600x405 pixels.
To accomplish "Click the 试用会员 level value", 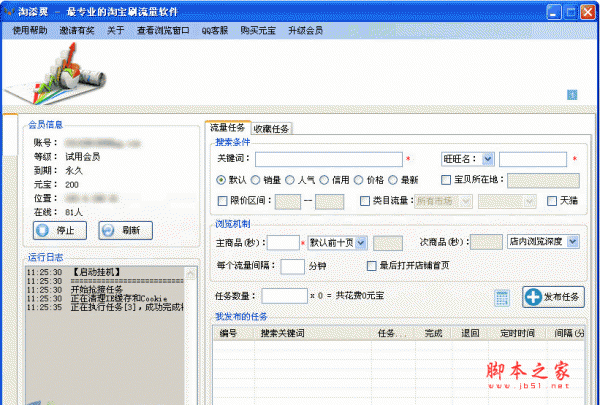I will click(x=82, y=157).
